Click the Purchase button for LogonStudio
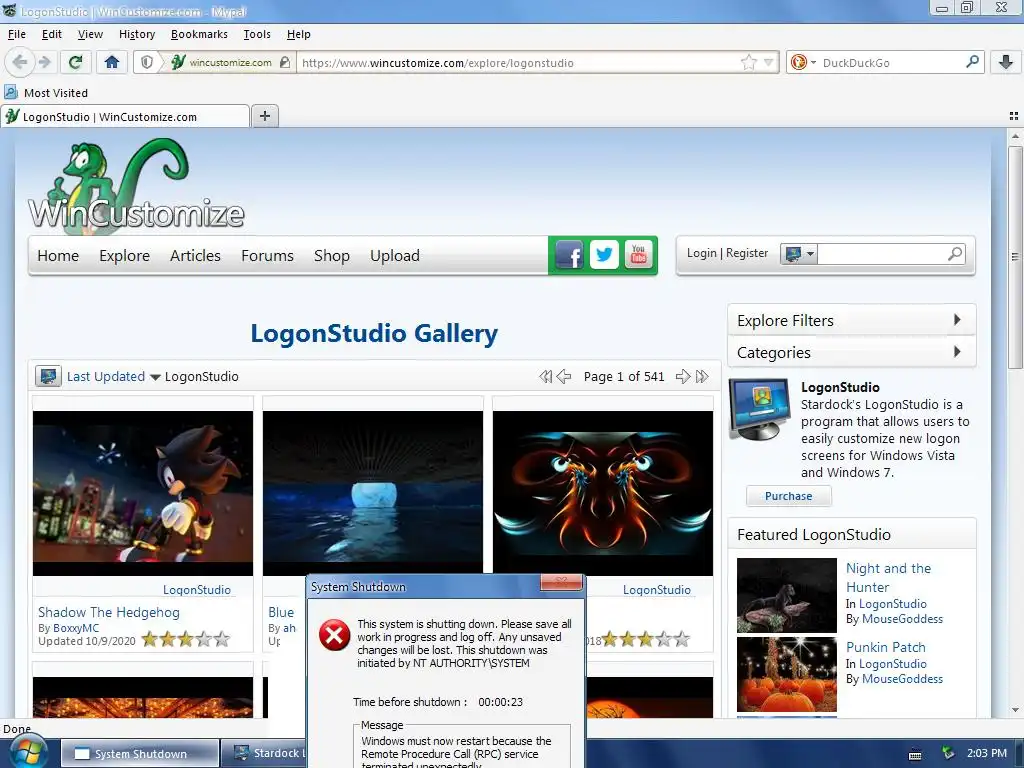The width and height of the screenshot is (1024, 768). pyautogui.click(x=788, y=496)
